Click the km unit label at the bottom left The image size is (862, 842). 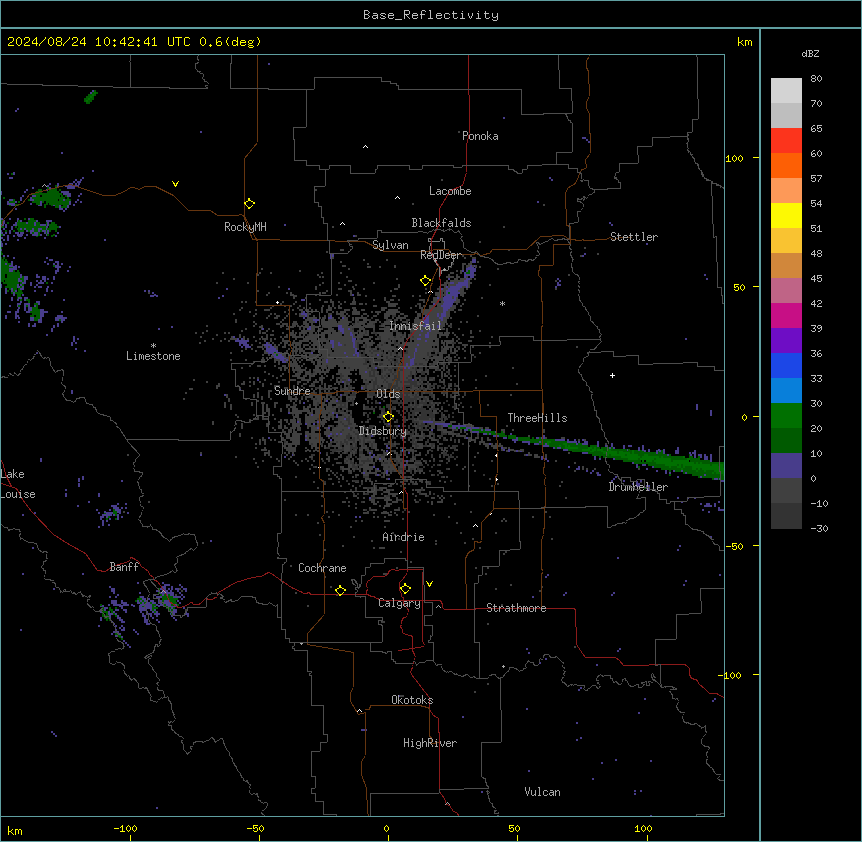click(x=15, y=831)
